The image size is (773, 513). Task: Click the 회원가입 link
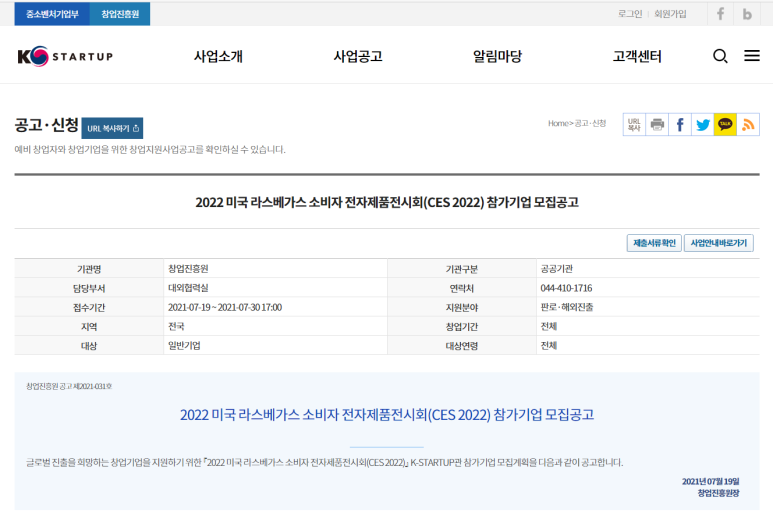(x=670, y=14)
